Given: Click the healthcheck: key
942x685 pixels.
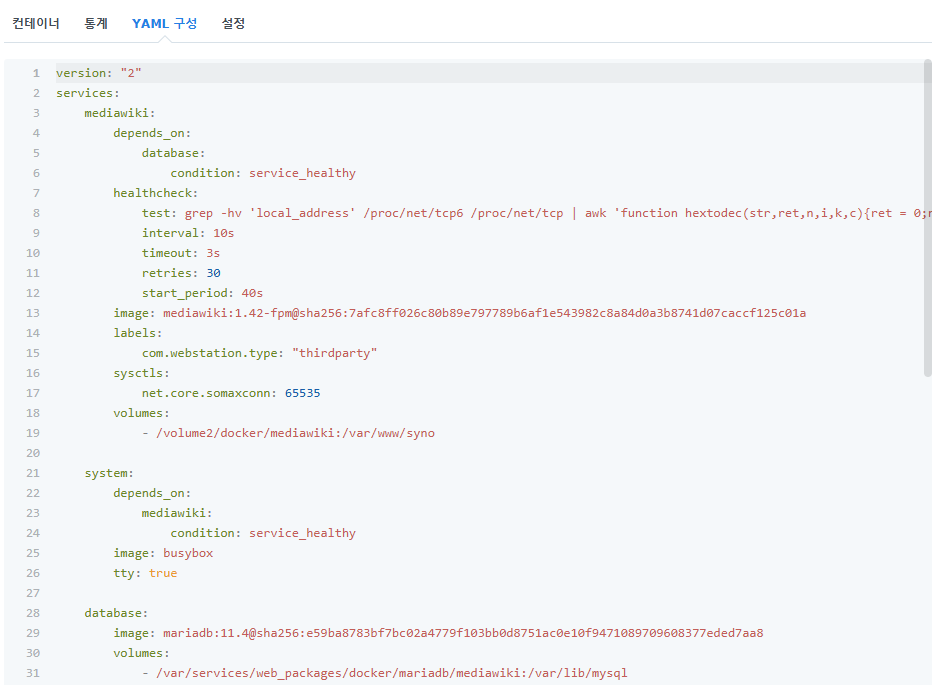Looking at the screenshot, I should pyautogui.click(x=156, y=193).
